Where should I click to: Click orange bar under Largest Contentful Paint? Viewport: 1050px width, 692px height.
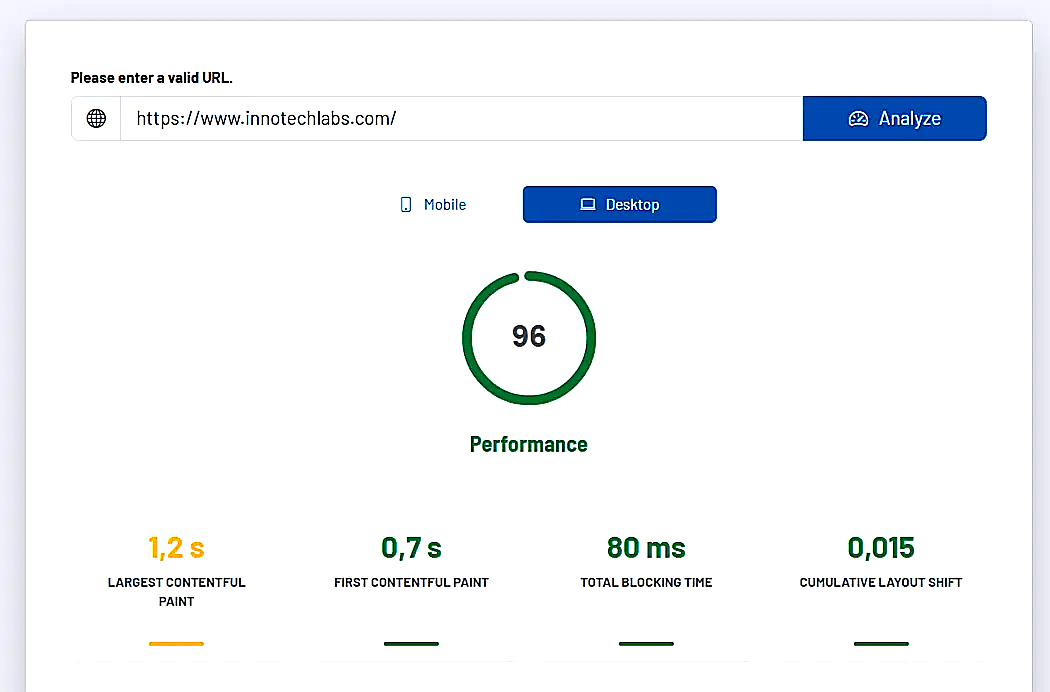click(176, 644)
